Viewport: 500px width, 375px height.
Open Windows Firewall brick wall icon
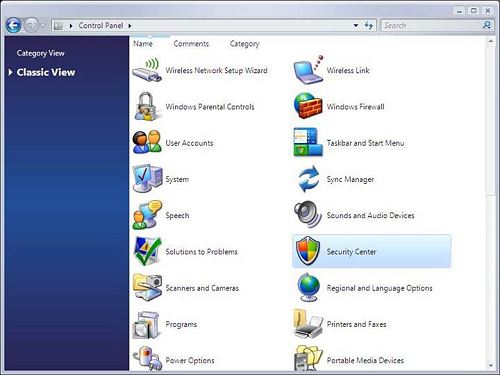tap(308, 106)
